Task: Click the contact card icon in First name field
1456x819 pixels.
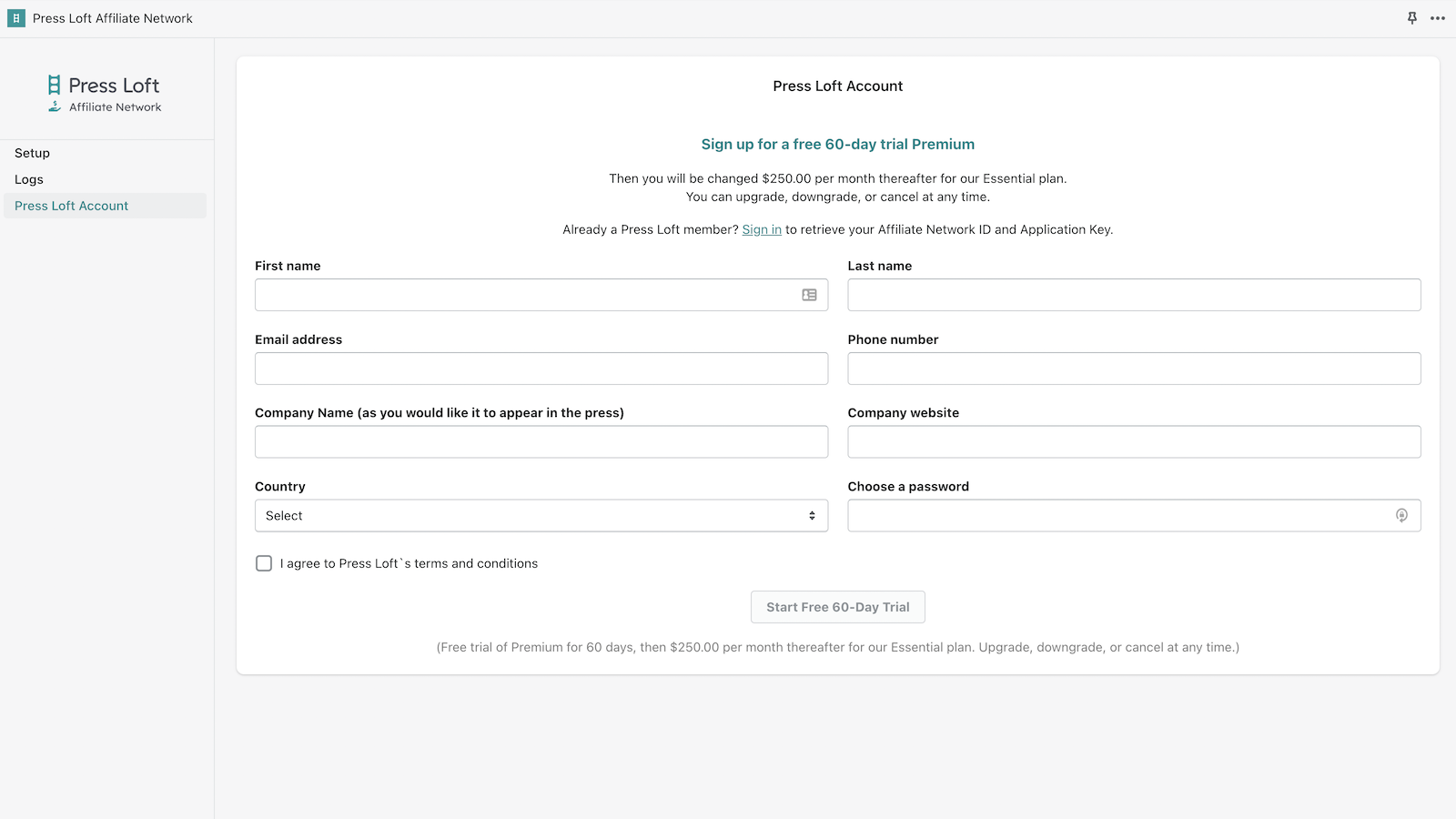Action: point(810,295)
